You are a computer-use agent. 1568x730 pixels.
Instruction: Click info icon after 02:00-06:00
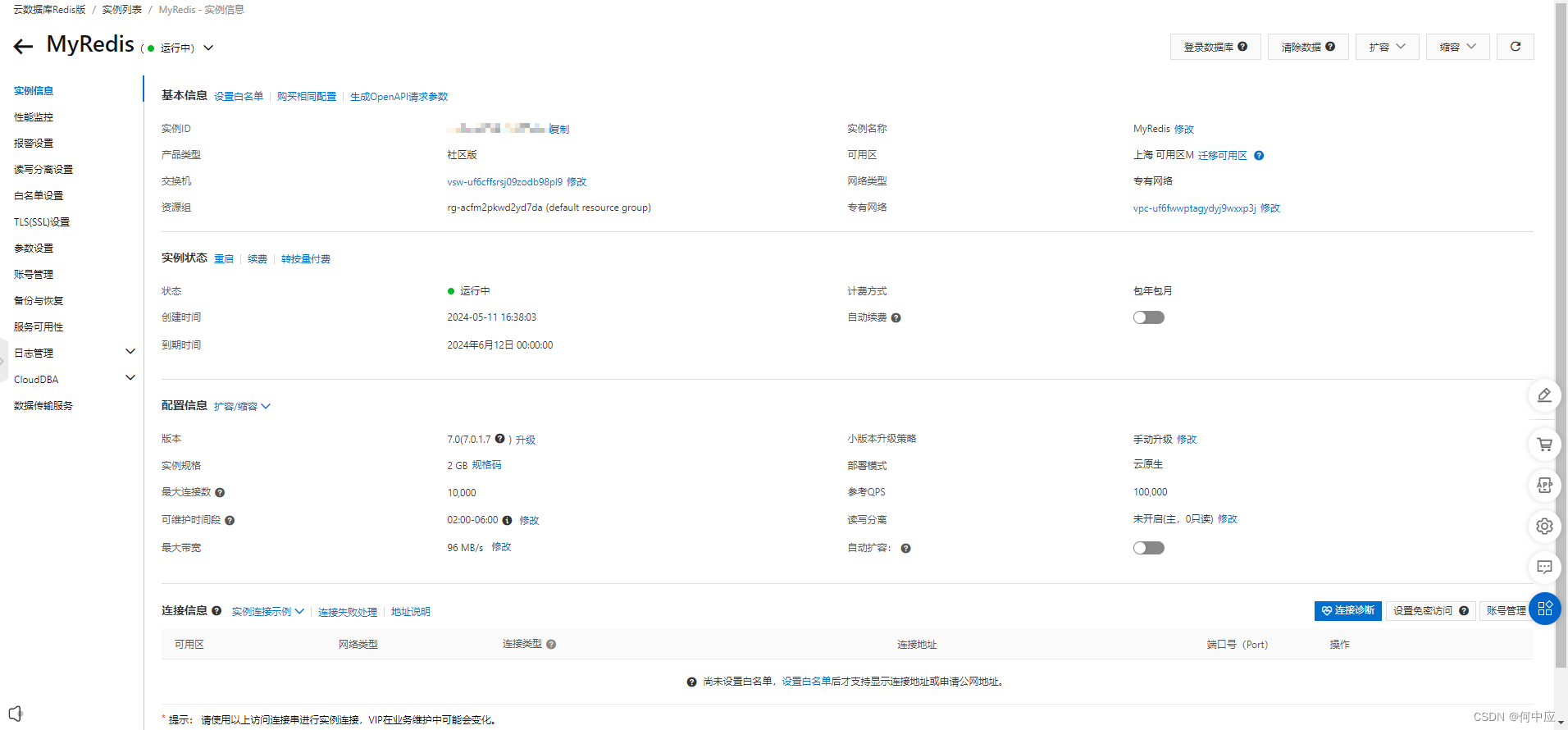[x=507, y=521]
